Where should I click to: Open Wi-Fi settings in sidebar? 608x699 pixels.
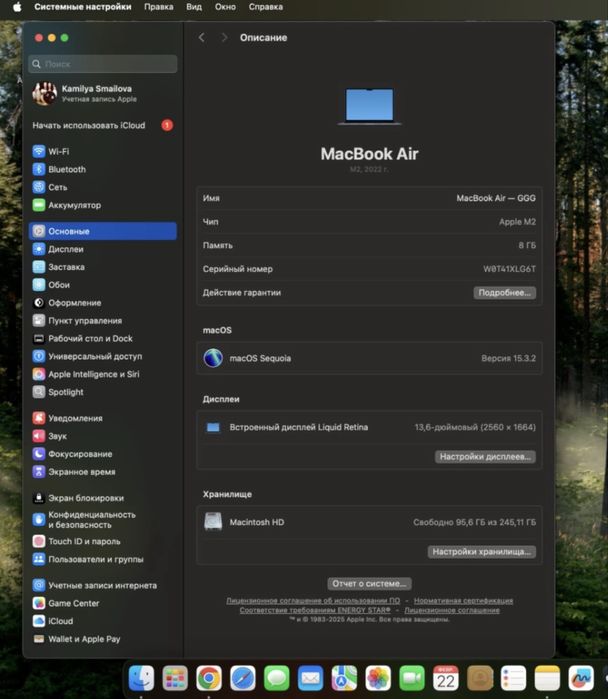coord(103,152)
